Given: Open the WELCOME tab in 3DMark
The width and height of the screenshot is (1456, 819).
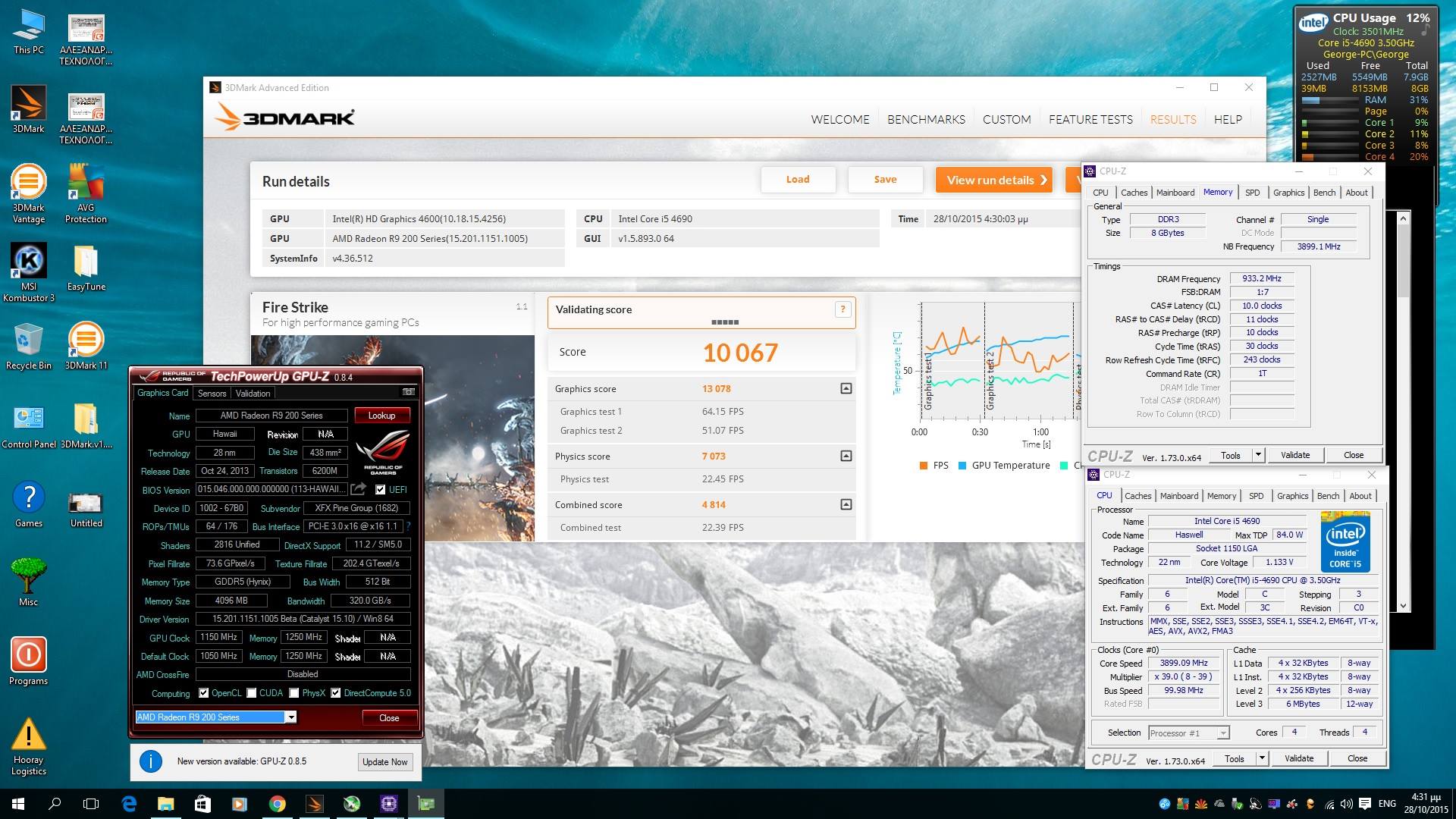Looking at the screenshot, I should point(840,119).
